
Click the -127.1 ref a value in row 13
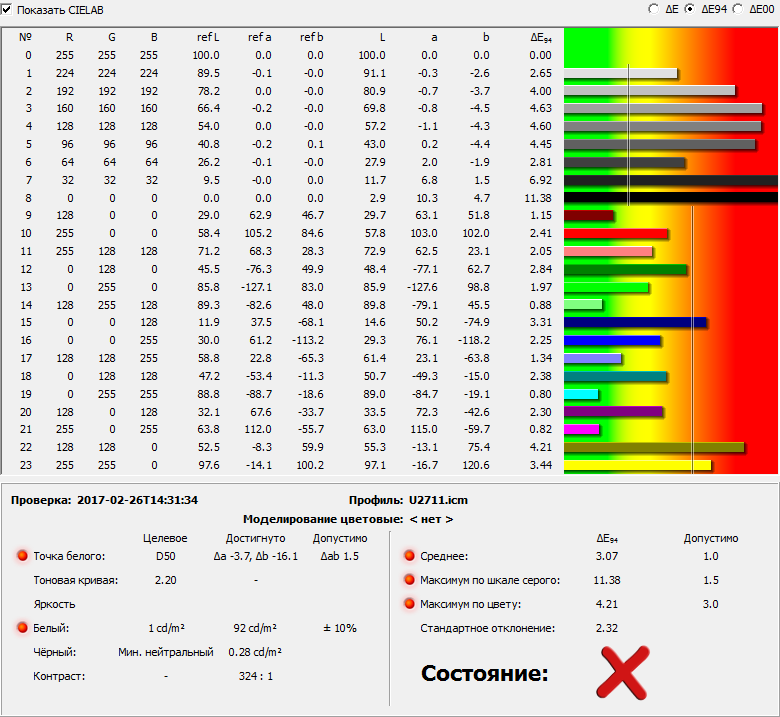coord(256,287)
